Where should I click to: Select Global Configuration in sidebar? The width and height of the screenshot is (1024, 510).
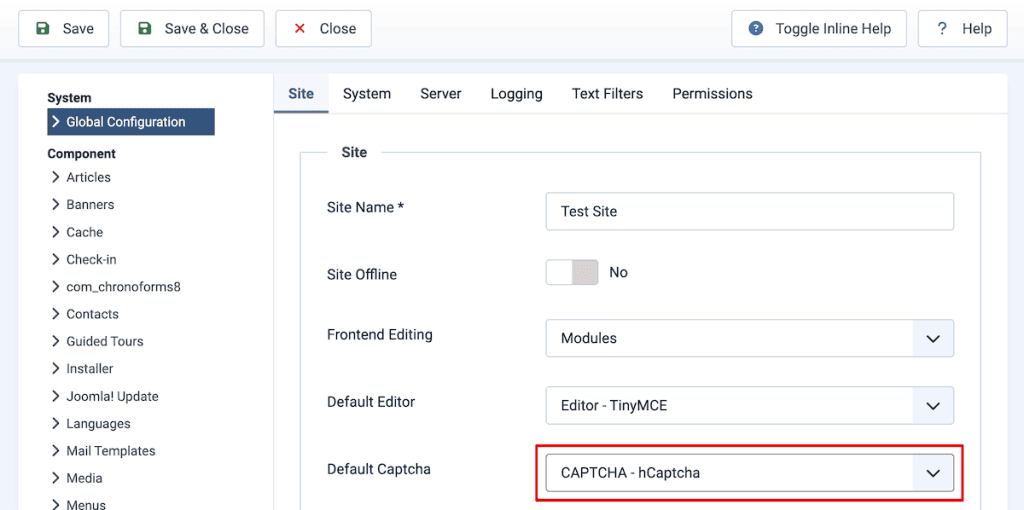[131, 122]
